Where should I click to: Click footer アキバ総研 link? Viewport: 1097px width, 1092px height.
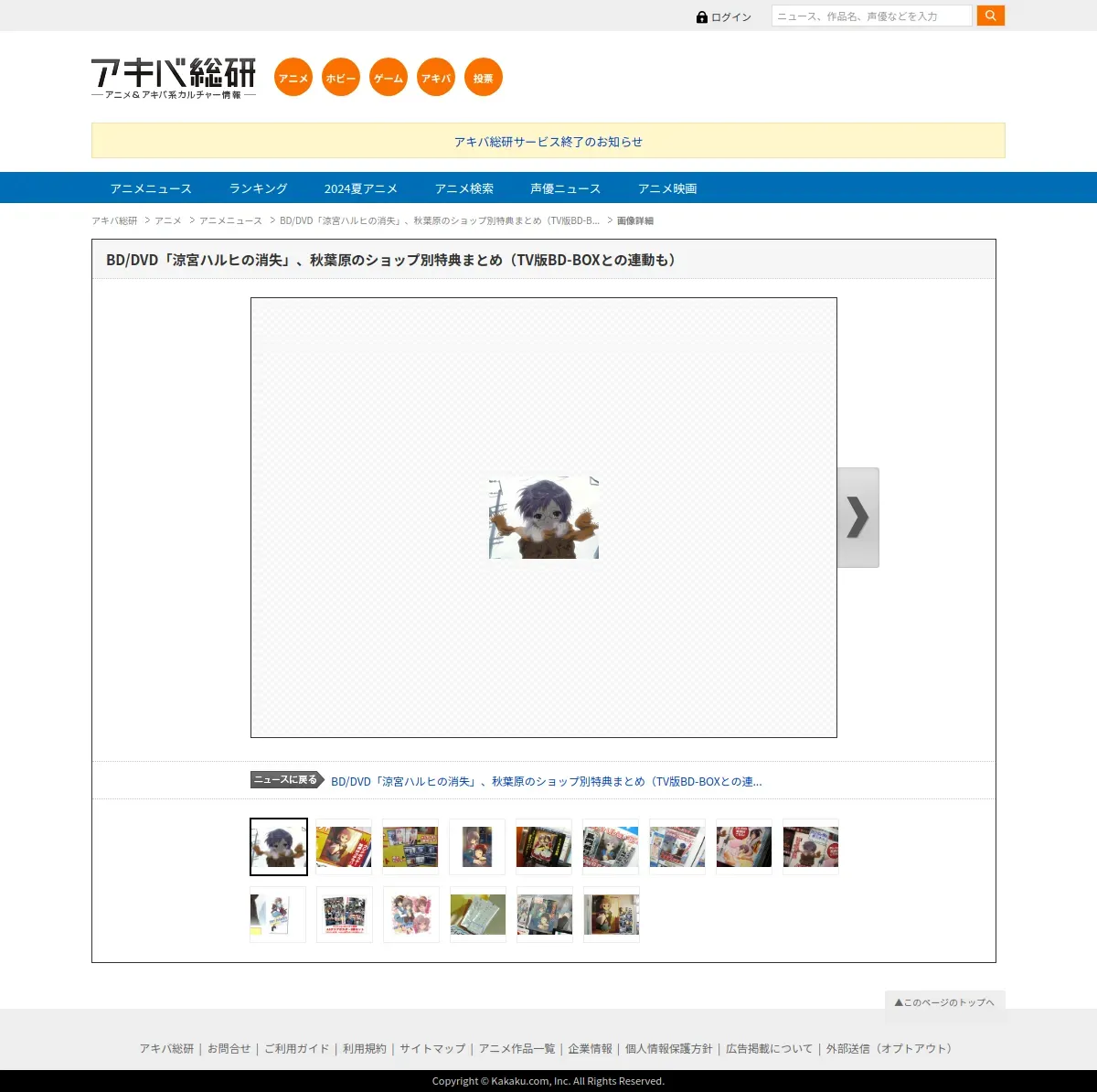(x=166, y=1049)
